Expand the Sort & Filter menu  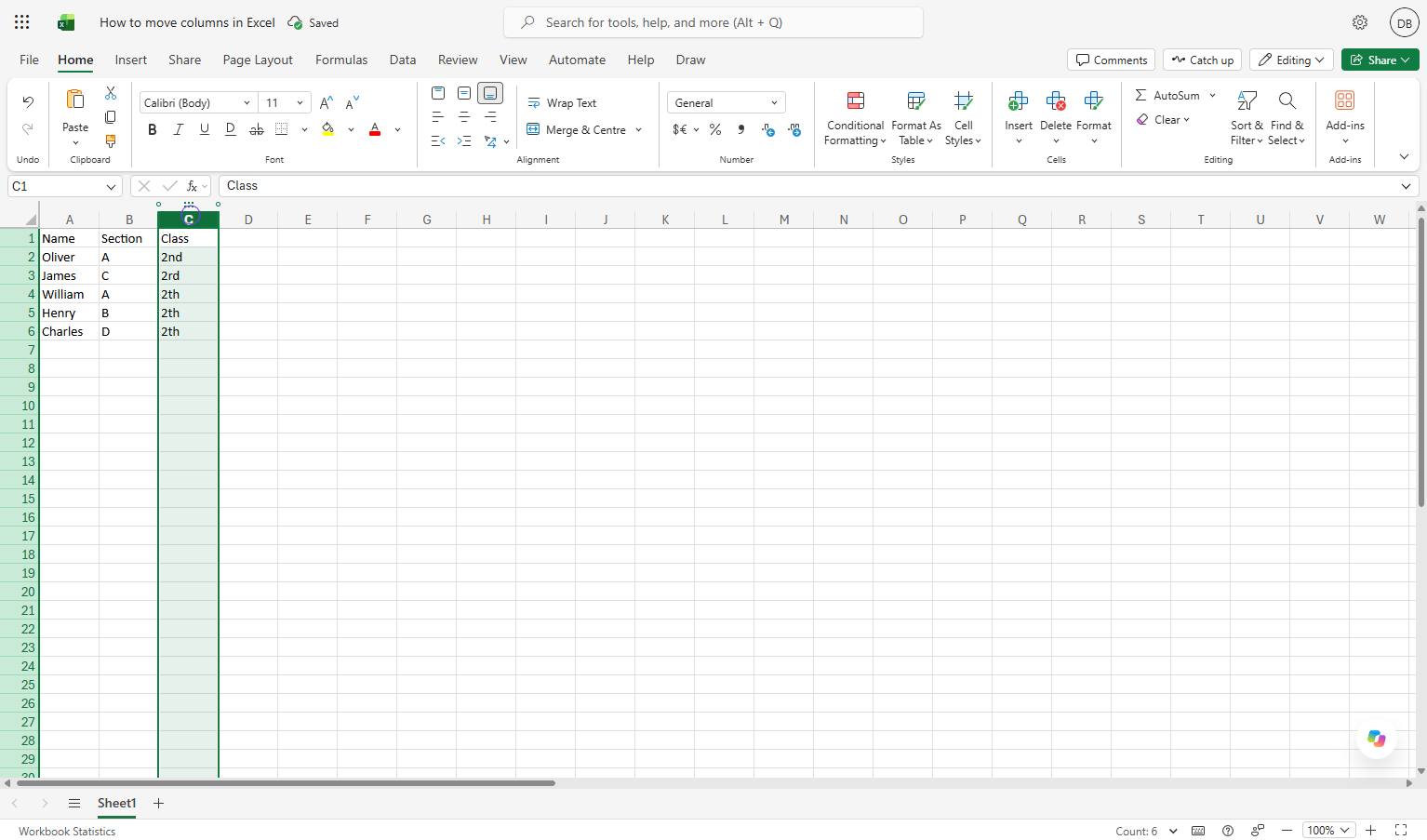pos(1247,119)
